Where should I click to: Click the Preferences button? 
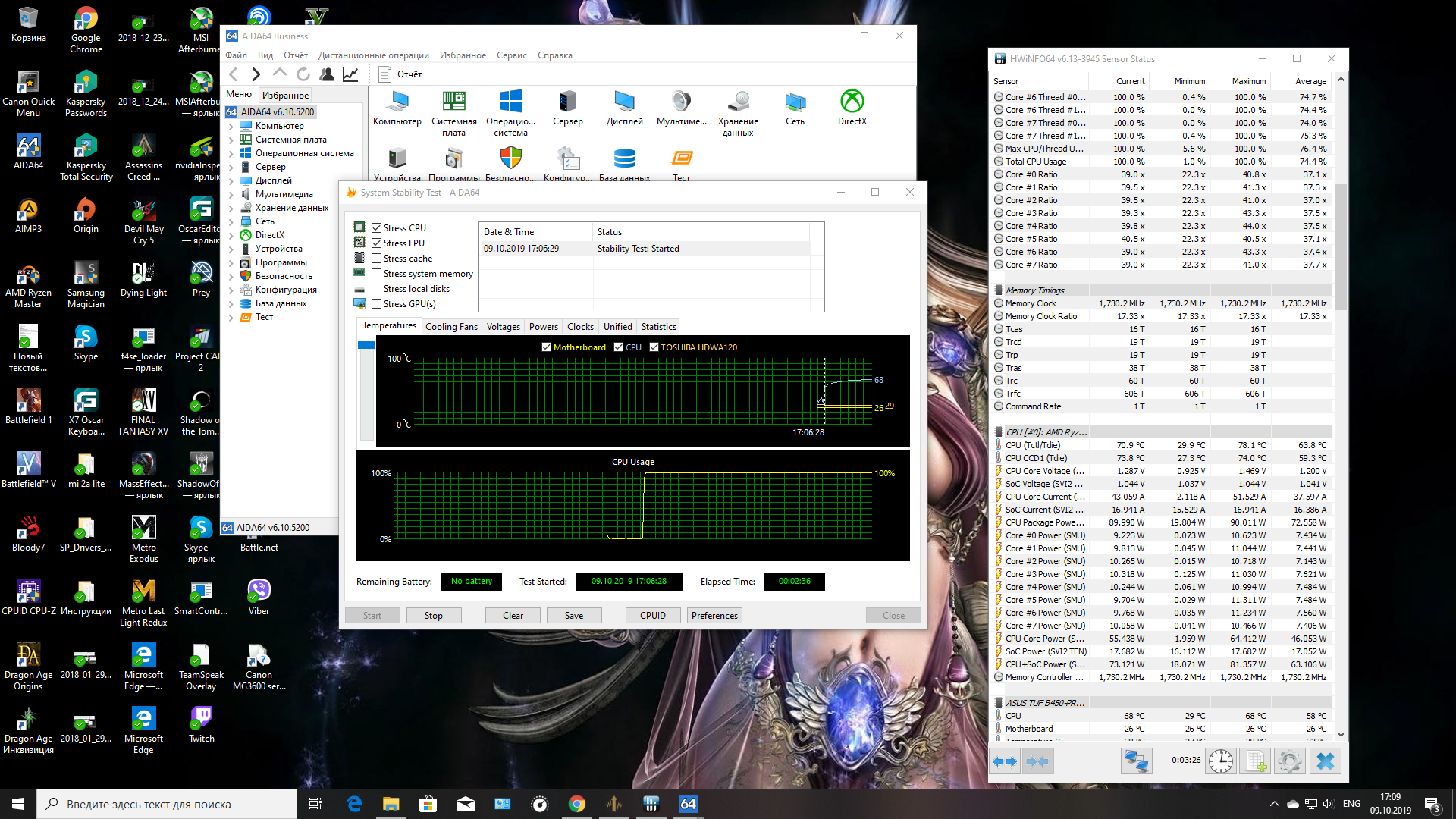tap(714, 616)
